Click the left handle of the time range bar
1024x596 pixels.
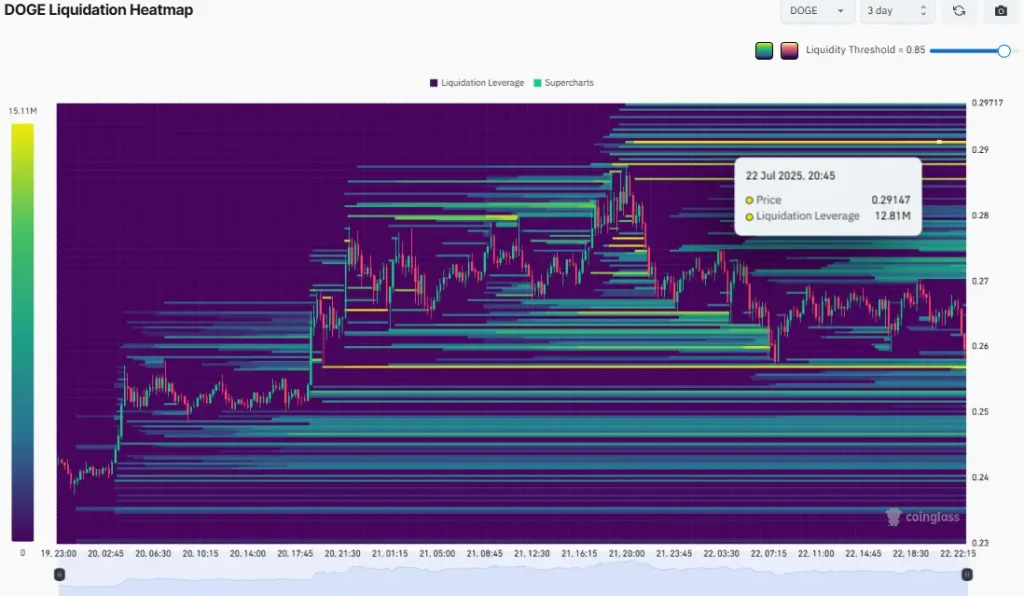59,574
